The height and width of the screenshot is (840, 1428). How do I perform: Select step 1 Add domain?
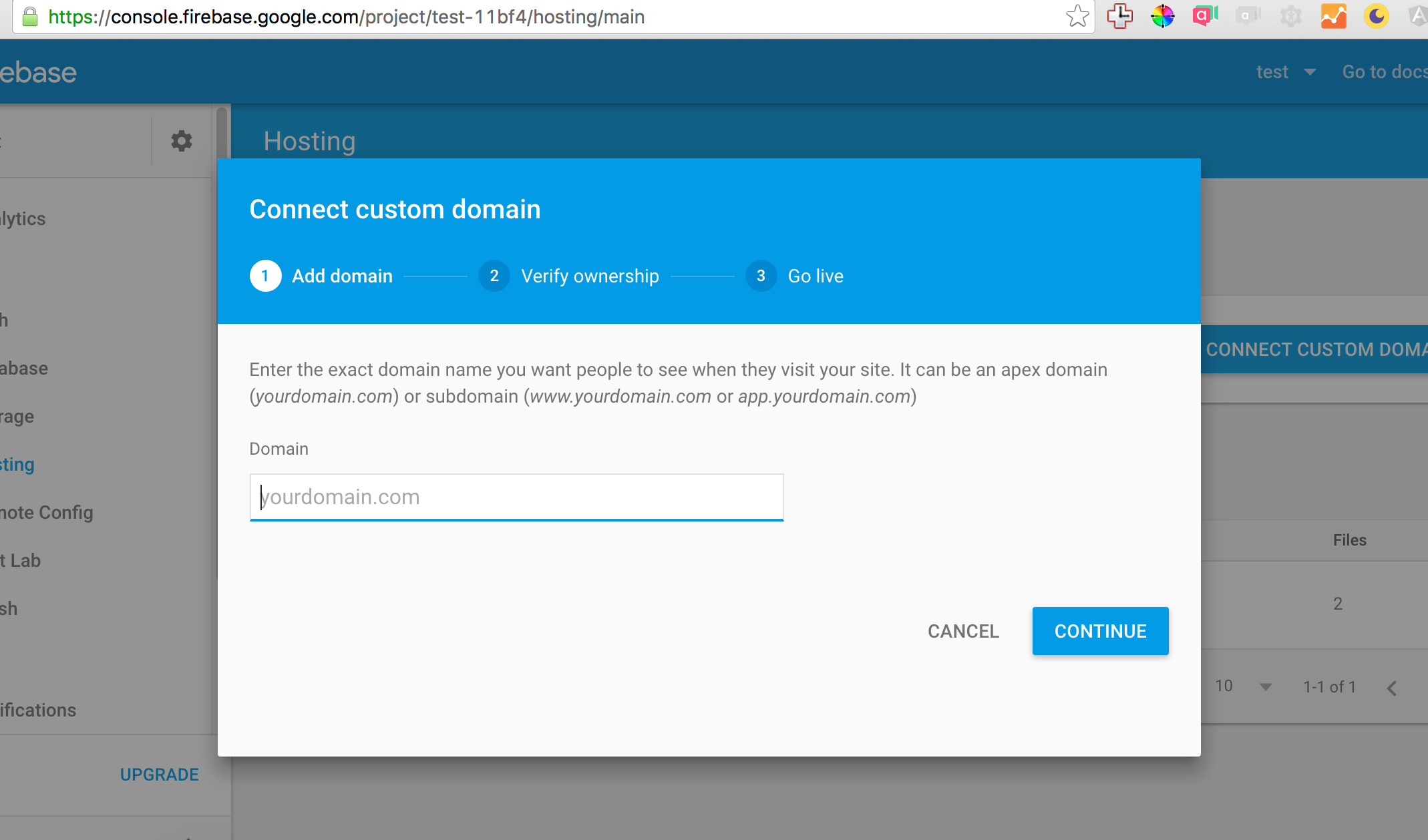coord(321,276)
